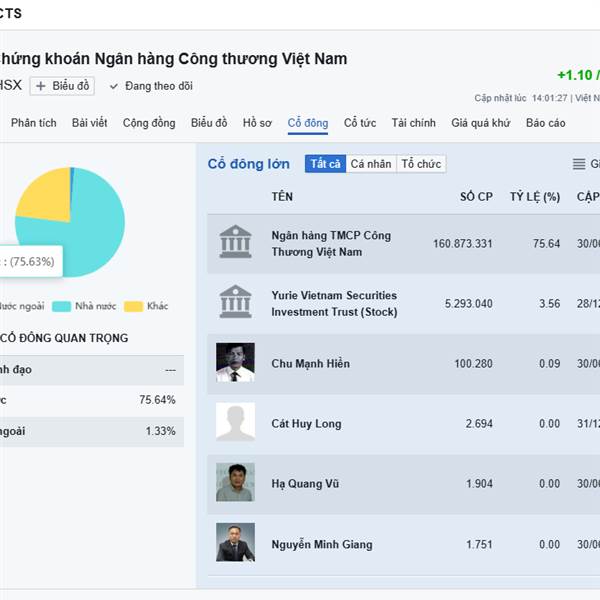Click the plus Biểu đồ button
This screenshot has height=600, width=600.
[62, 86]
